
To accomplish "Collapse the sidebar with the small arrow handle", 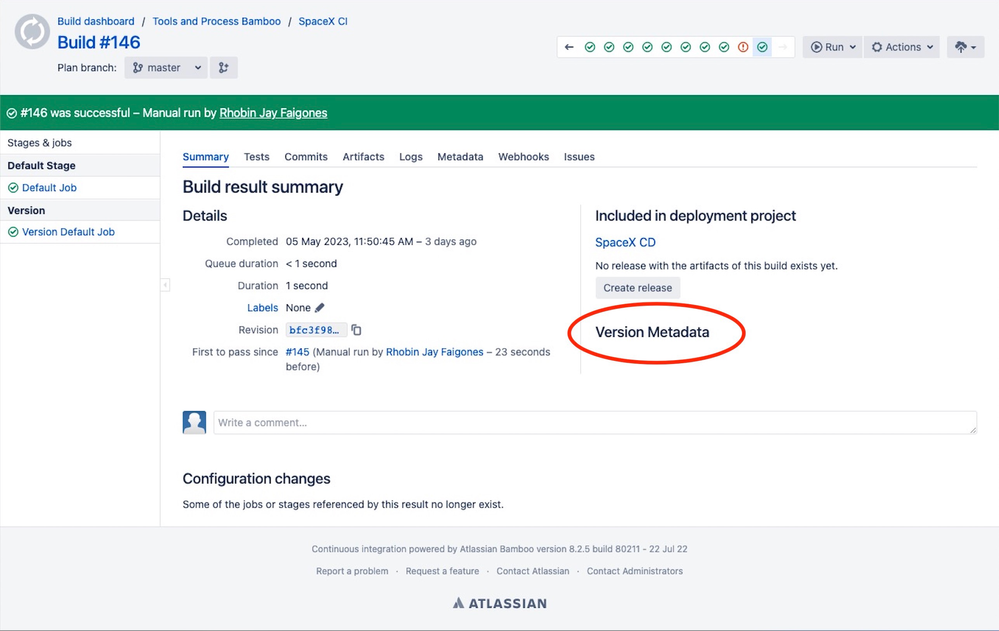I will click(165, 285).
